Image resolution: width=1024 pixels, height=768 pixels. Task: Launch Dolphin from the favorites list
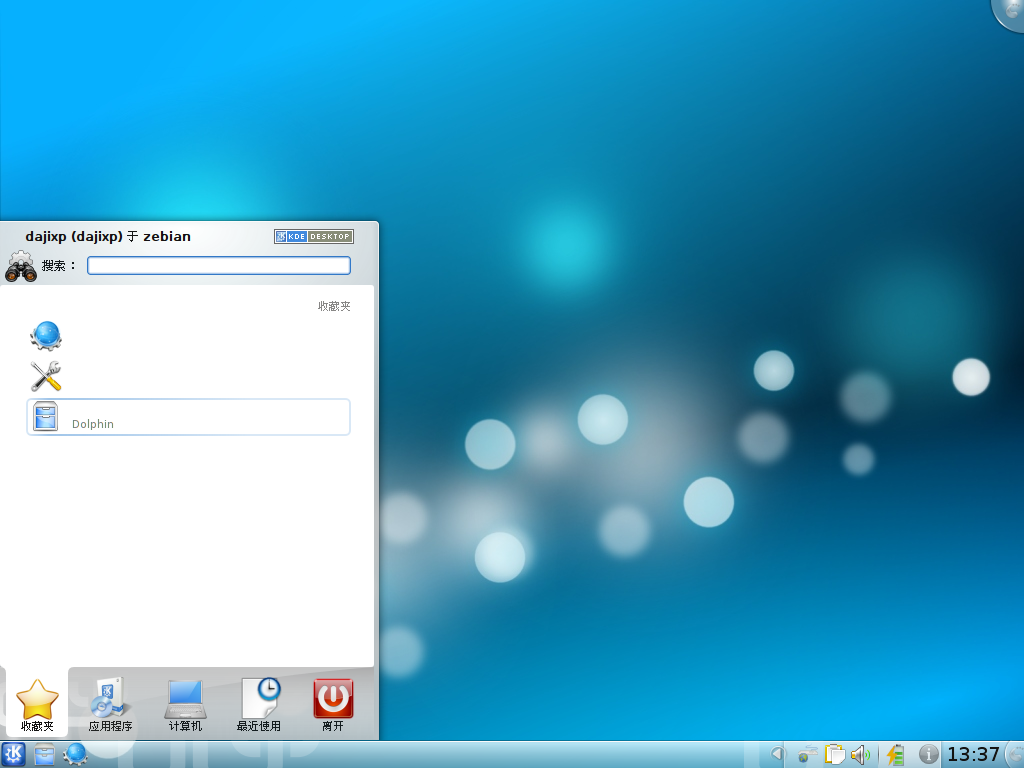point(188,417)
